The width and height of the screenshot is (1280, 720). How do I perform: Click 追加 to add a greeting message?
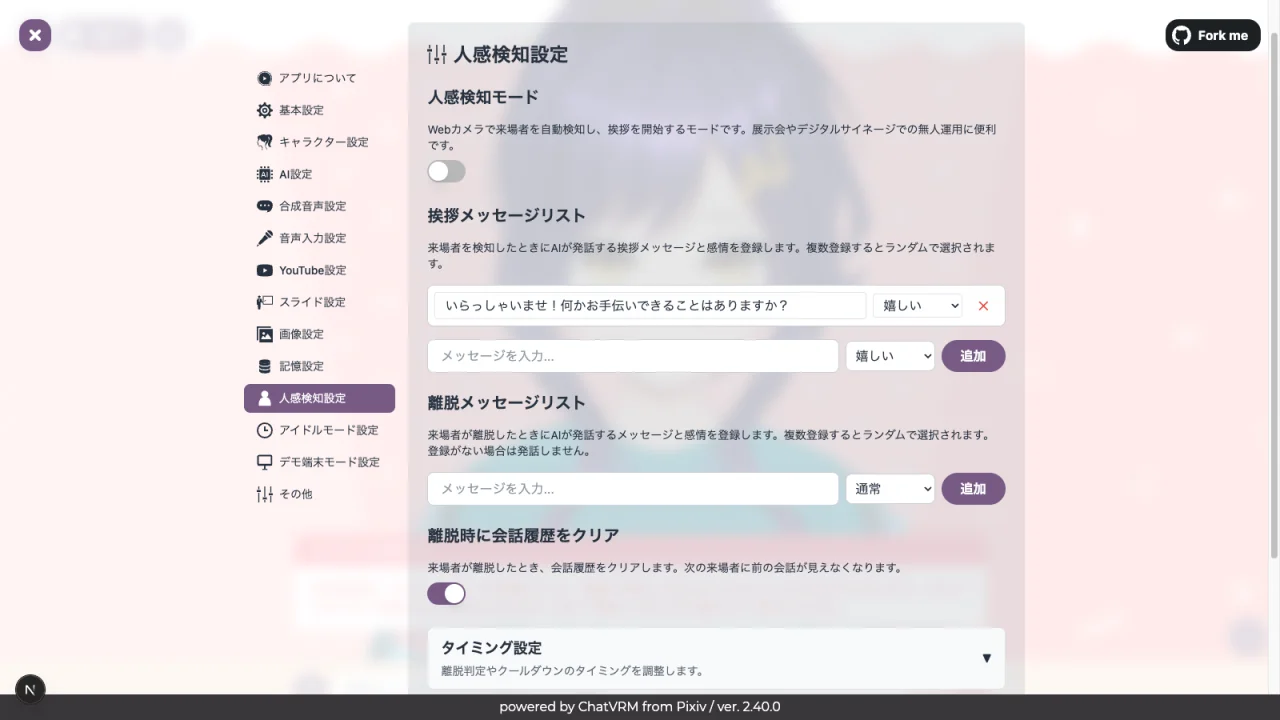[973, 356]
